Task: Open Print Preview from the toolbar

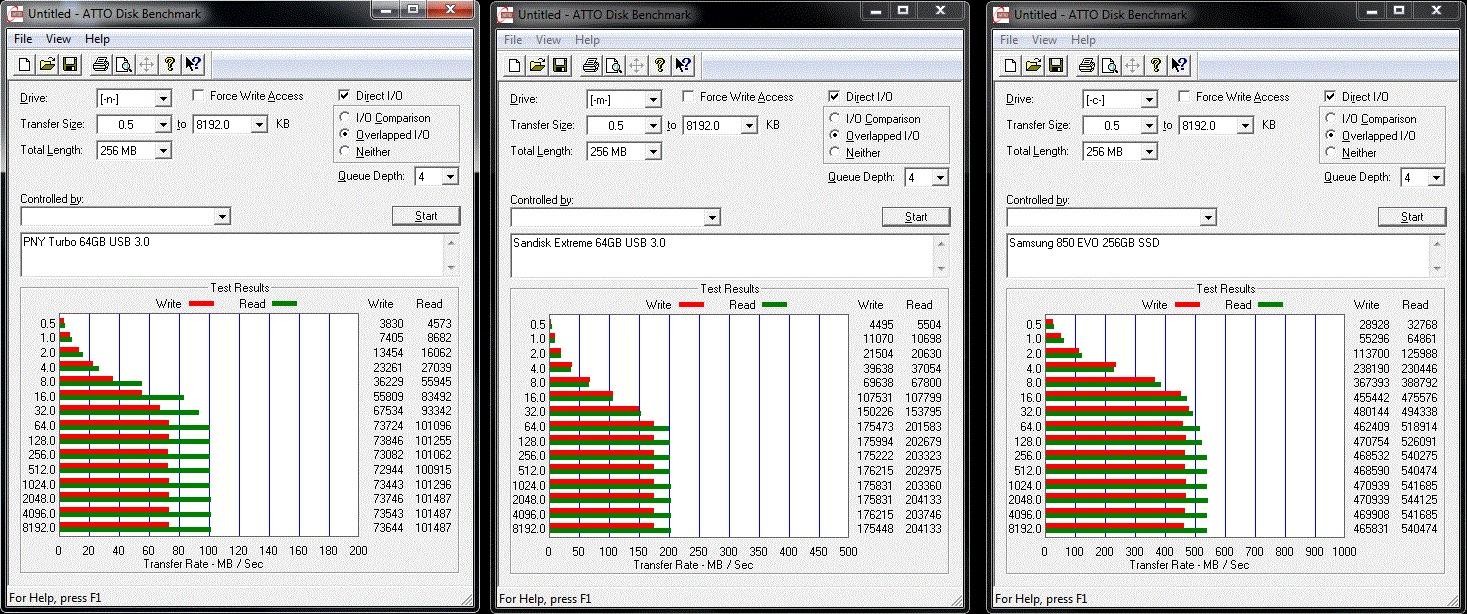Action: [122, 63]
